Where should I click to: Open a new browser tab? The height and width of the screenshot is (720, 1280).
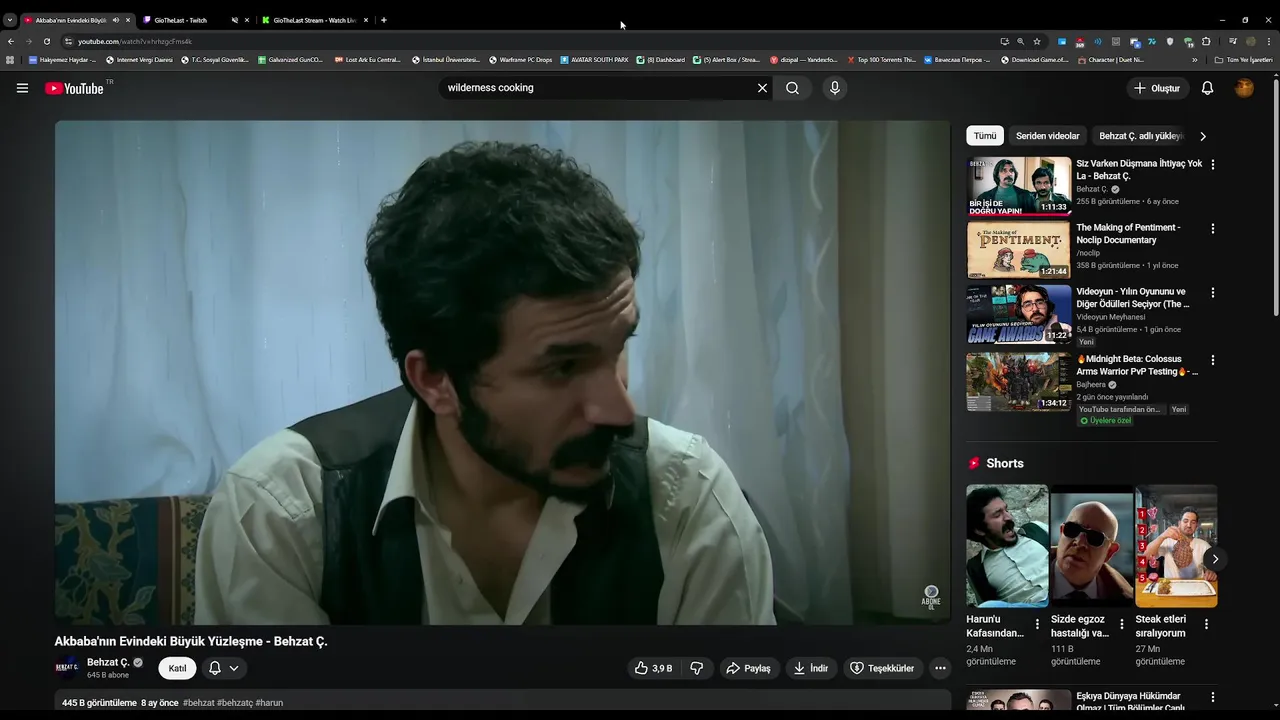384,20
